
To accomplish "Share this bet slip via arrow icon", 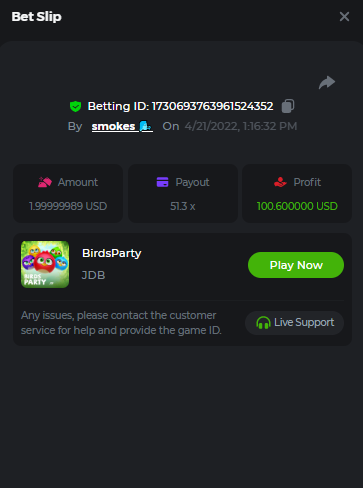I will click(x=327, y=82).
